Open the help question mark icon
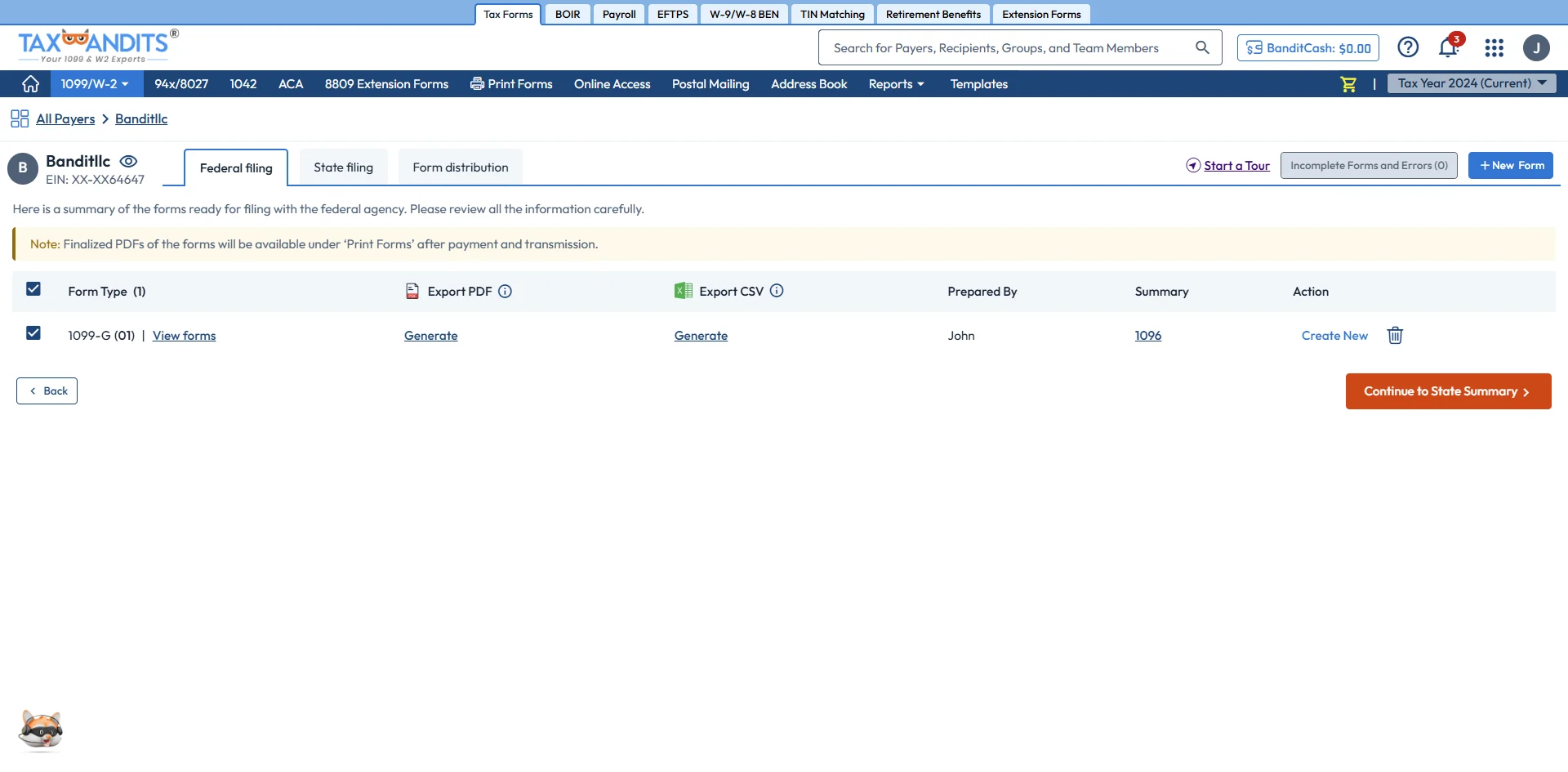Screen dimensions: 1568x772 tap(1408, 47)
